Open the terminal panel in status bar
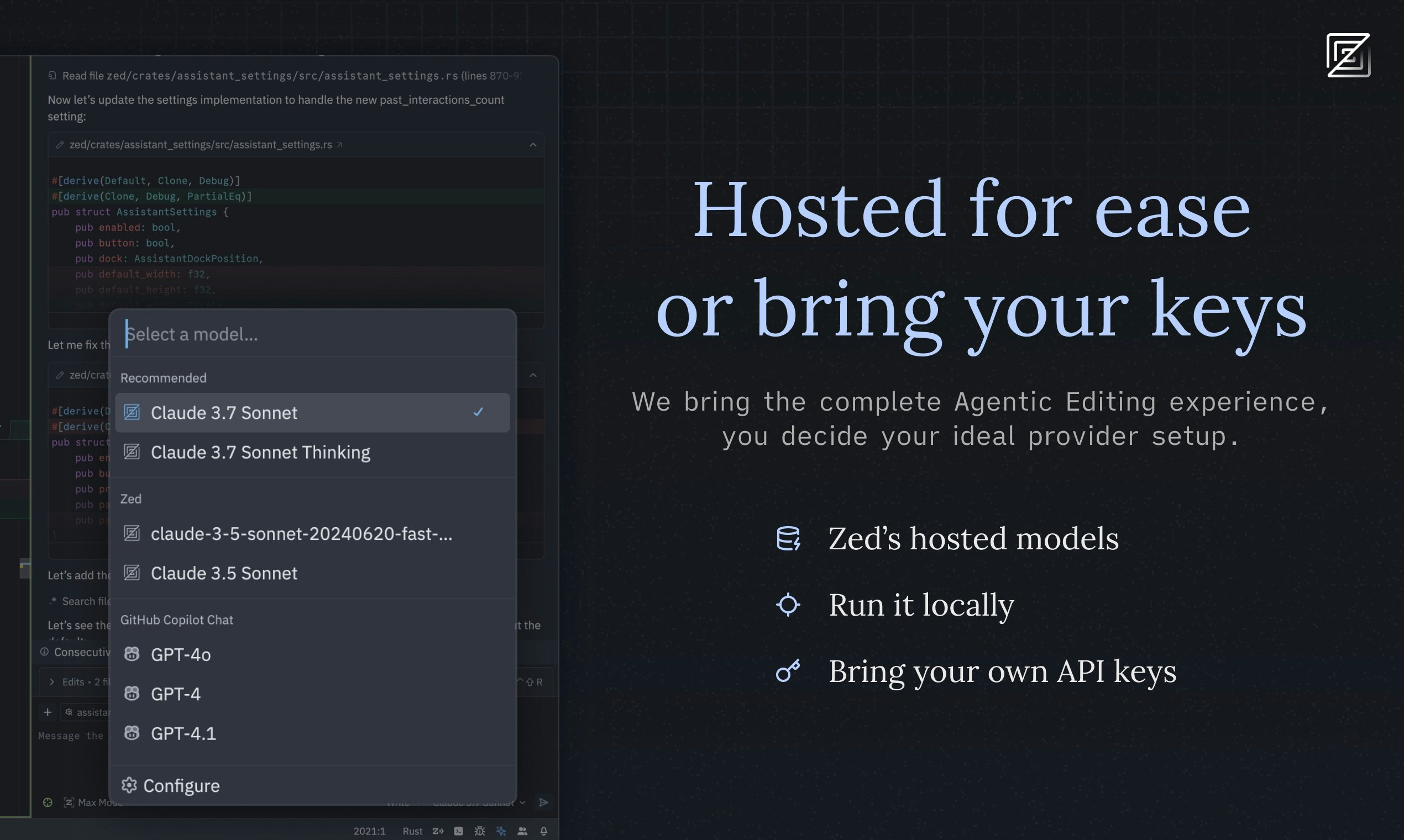 coord(459,831)
